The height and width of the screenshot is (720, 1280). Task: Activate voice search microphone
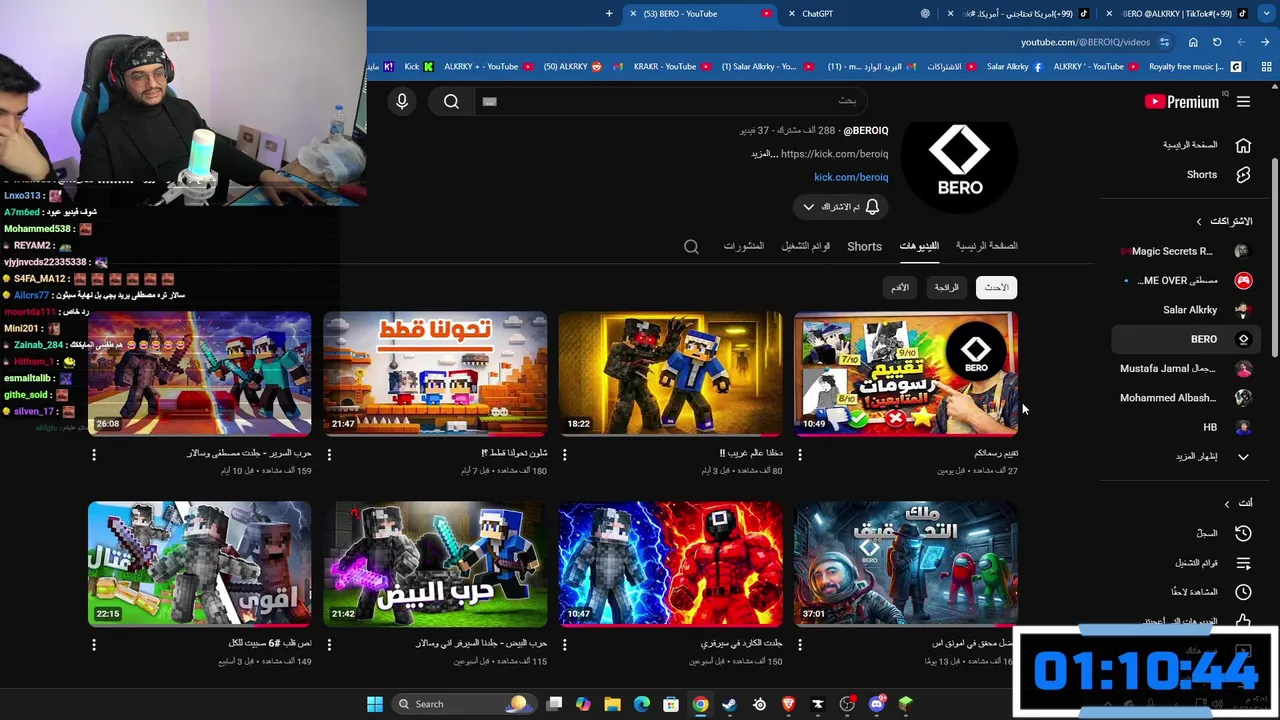coord(402,101)
